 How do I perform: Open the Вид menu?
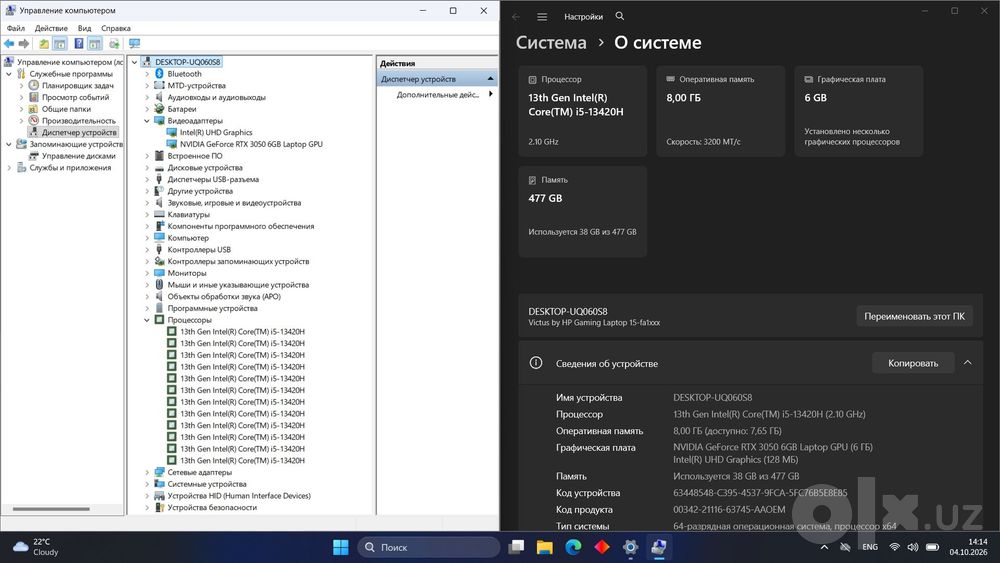click(84, 28)
